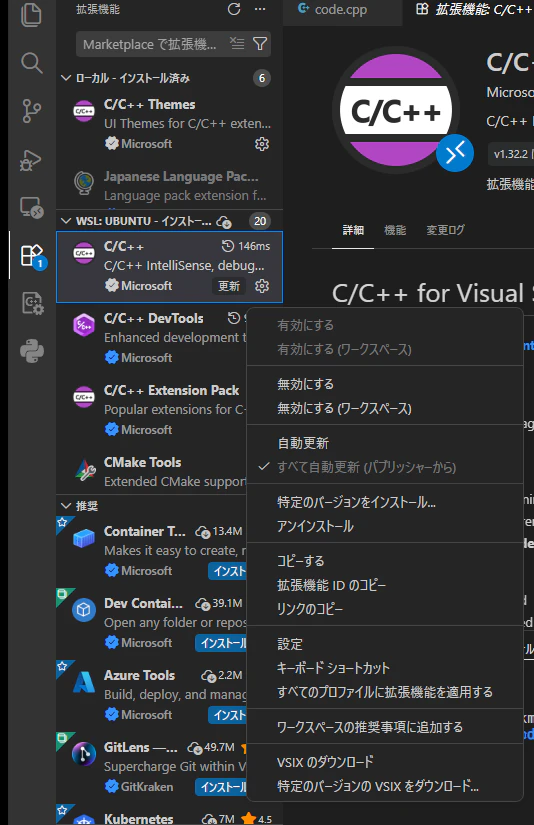
Task: Open the Run and Debug view
Action: (x=32, y=160)
